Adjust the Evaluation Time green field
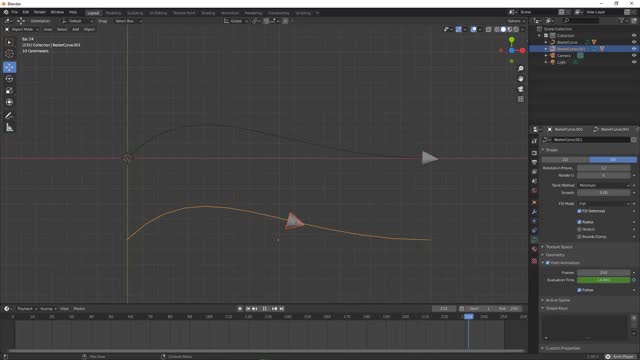 tap(604, 280)
